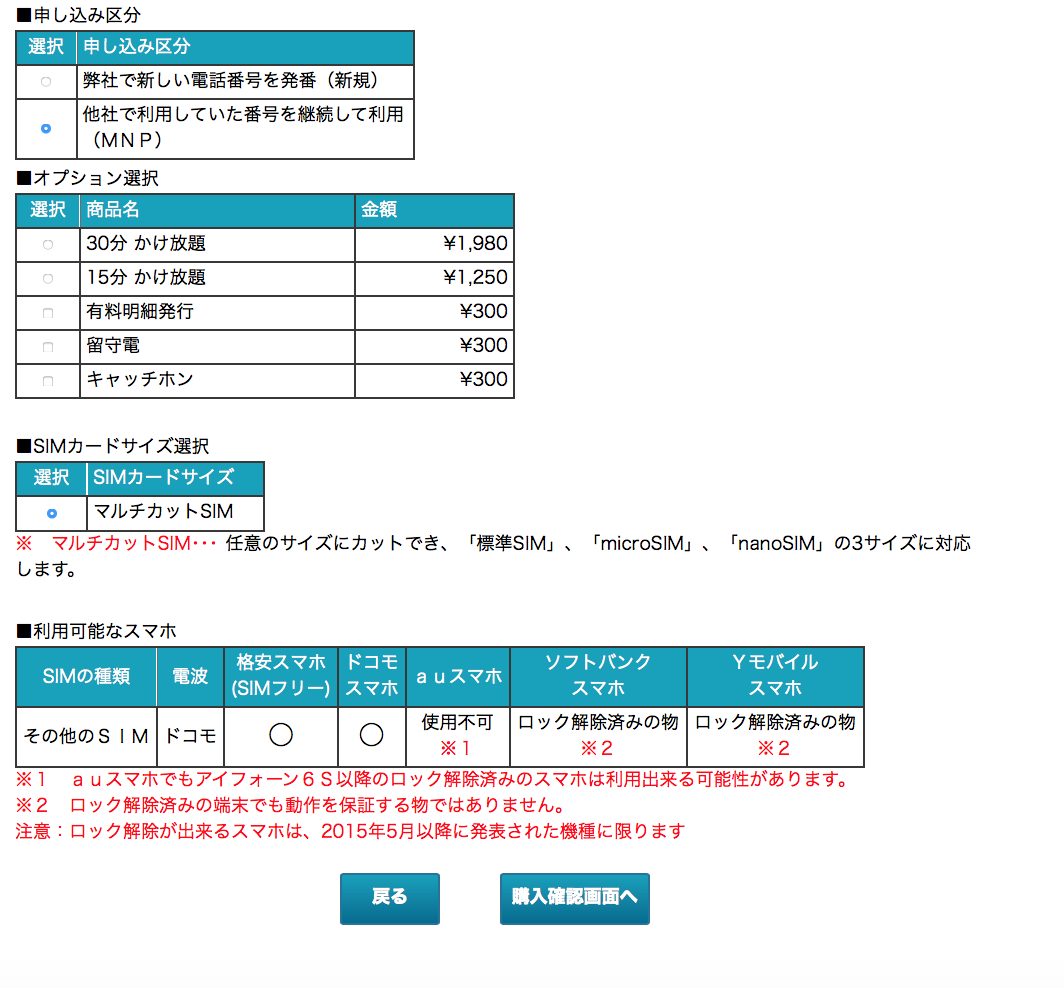The height and width of the screenshot is (988, 1064).
Task: Click the 30分 かけ放題 product name
Action: [146, 244]
